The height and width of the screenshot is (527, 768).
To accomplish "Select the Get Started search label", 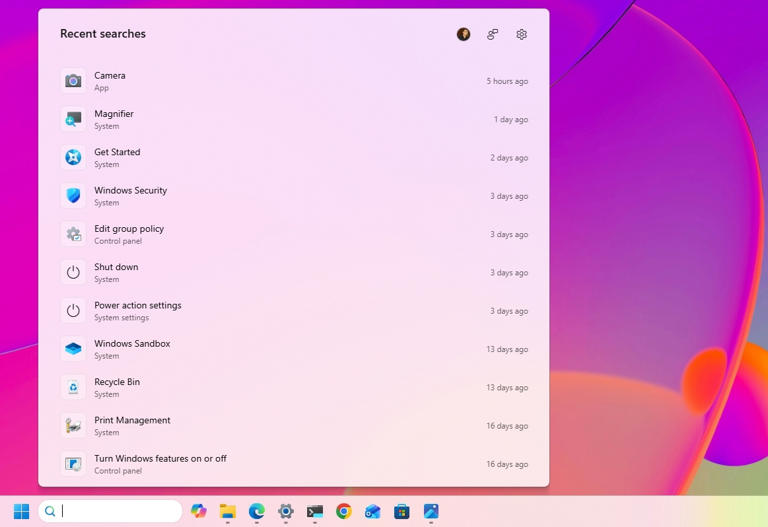I will 117,152.
